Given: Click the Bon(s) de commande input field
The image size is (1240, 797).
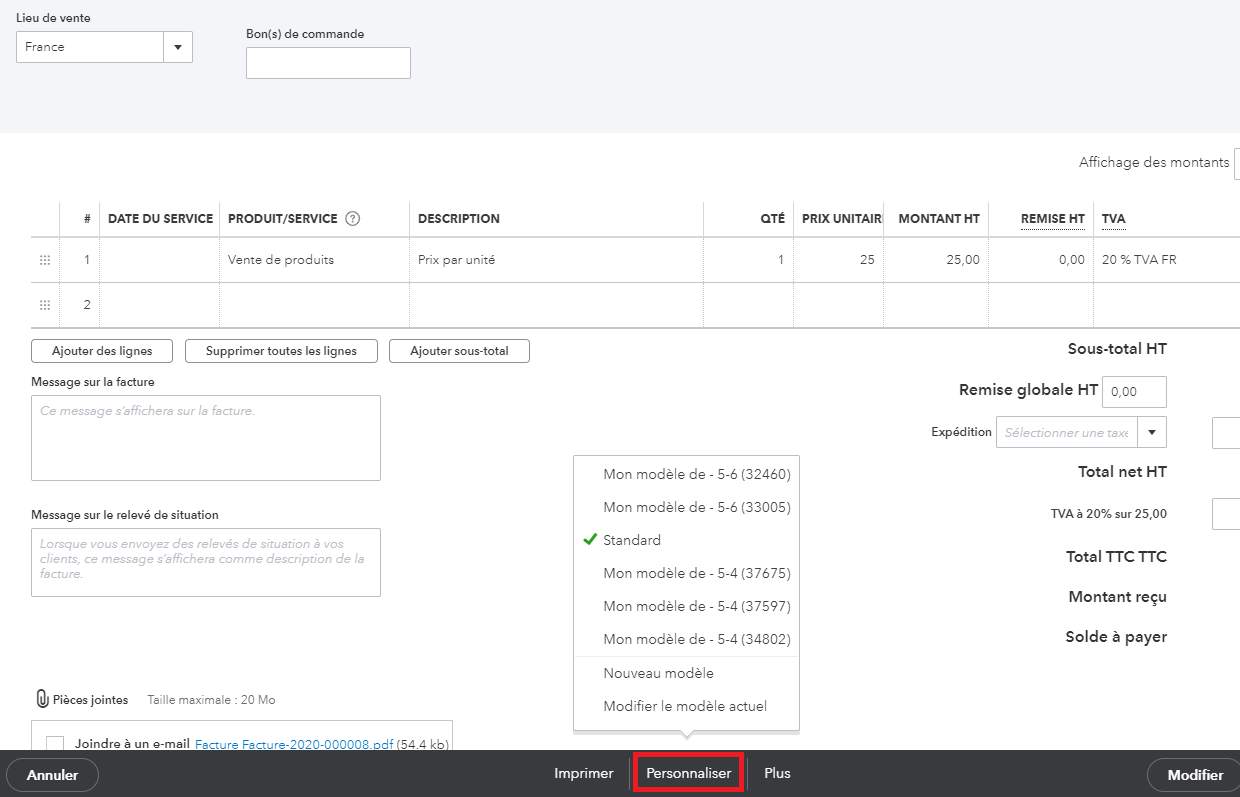Looking at the screenshot, I should pyautogui.click(x=328, y=63).
